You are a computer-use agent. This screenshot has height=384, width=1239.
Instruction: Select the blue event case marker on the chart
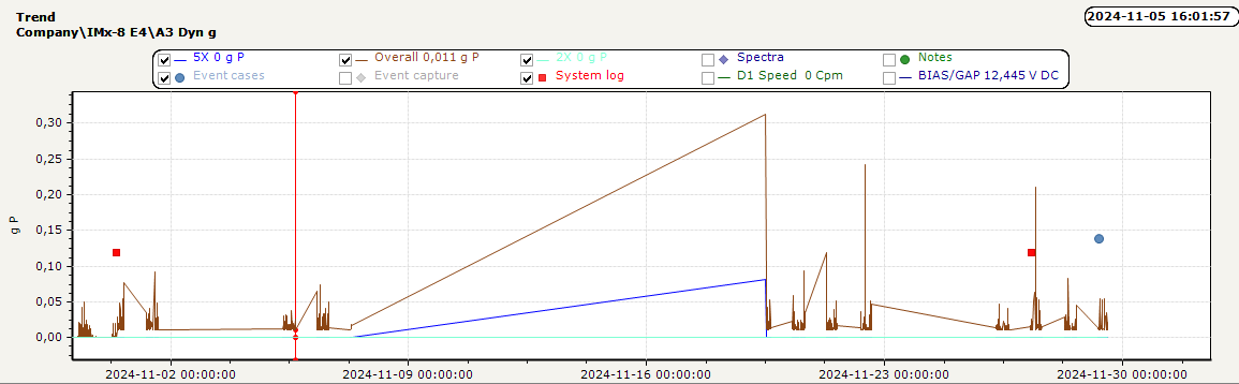tap(1099, 239)
